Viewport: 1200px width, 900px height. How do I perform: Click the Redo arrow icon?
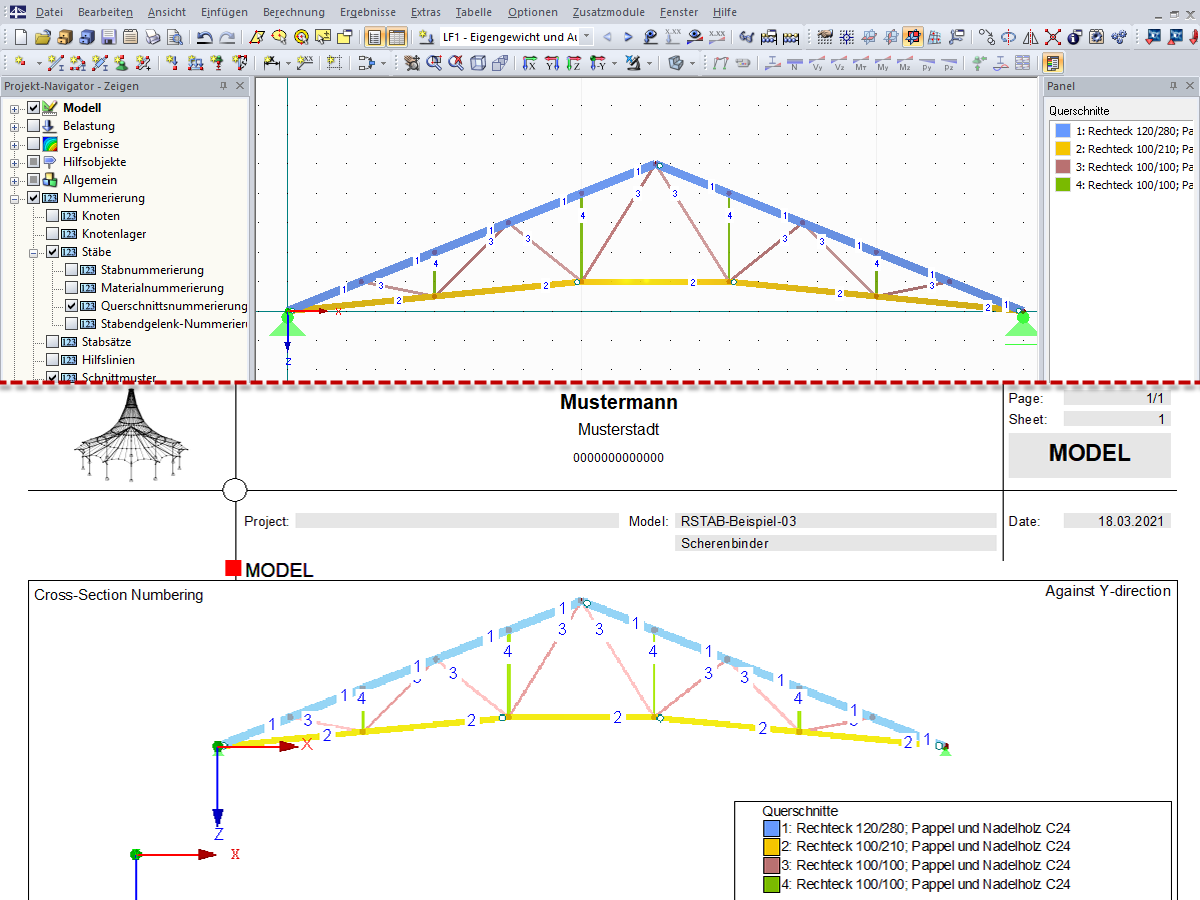(x=227, y=37)
